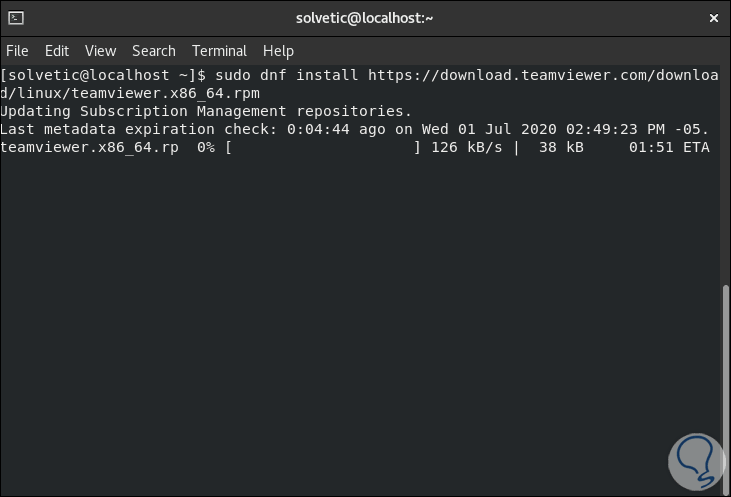Open the Search menu

click(x=154, y=51)
